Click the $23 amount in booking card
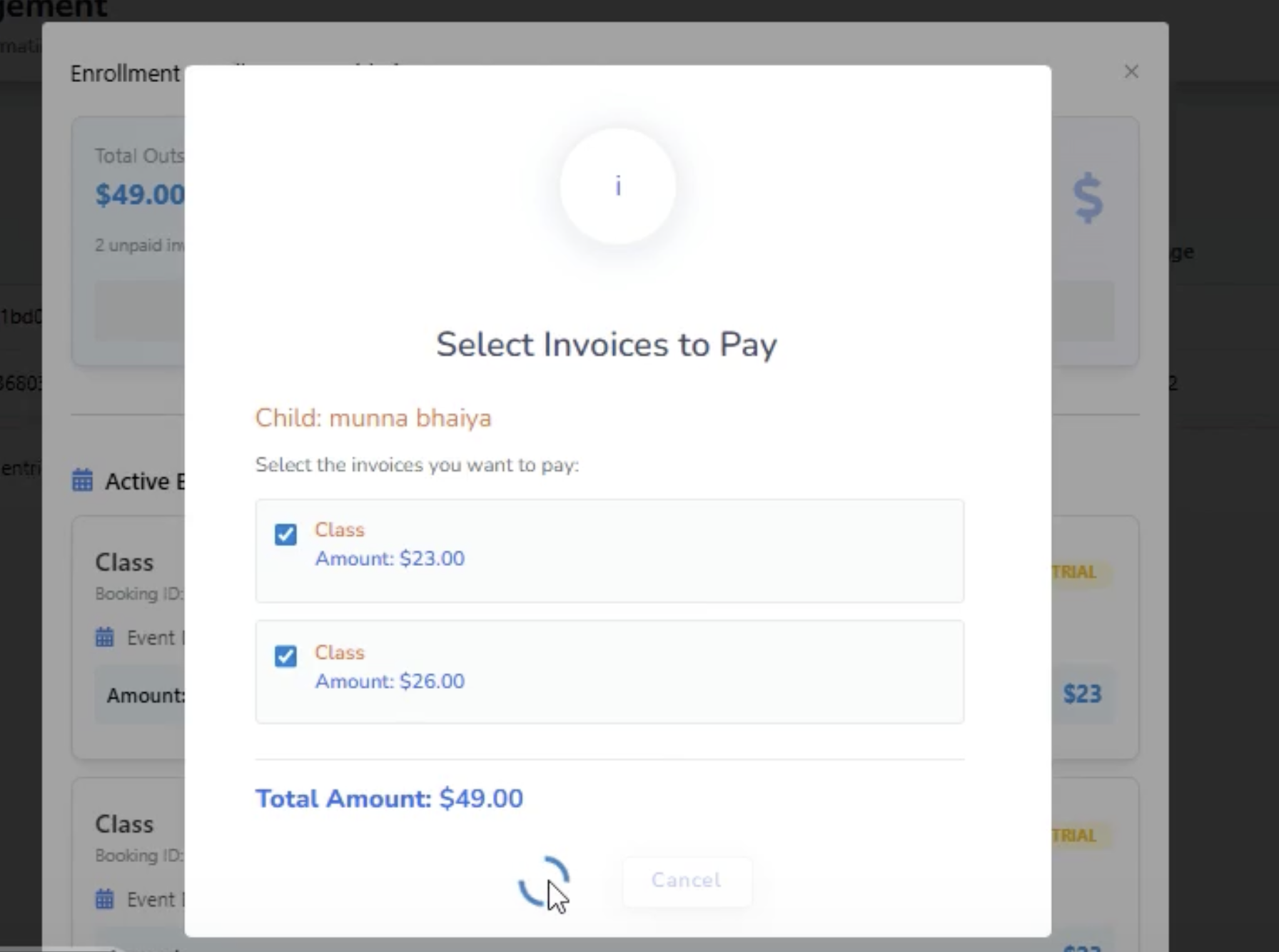This screenshot has width=1279, height=952. tap(1082, 694)
